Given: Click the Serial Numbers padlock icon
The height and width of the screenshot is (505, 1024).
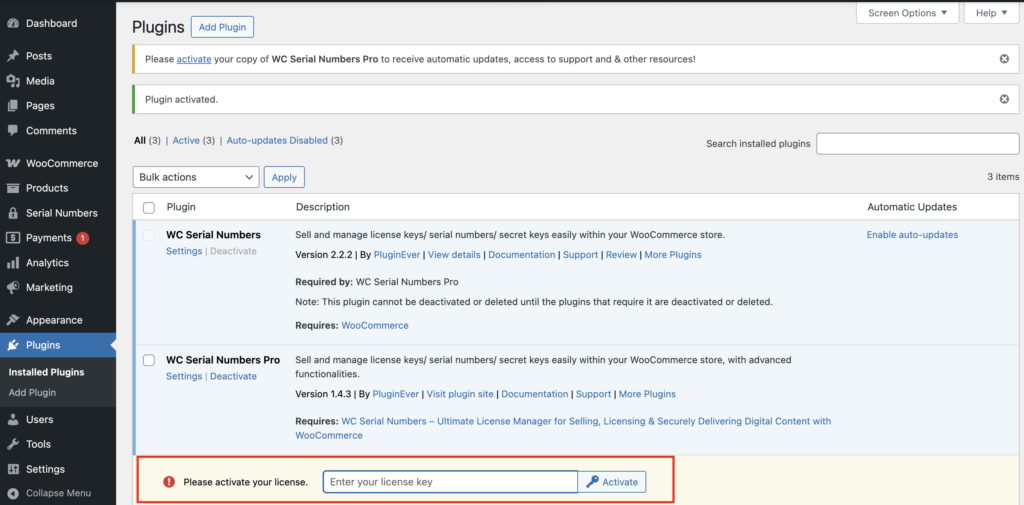Looking at the screenshot, I should [12, 213].
